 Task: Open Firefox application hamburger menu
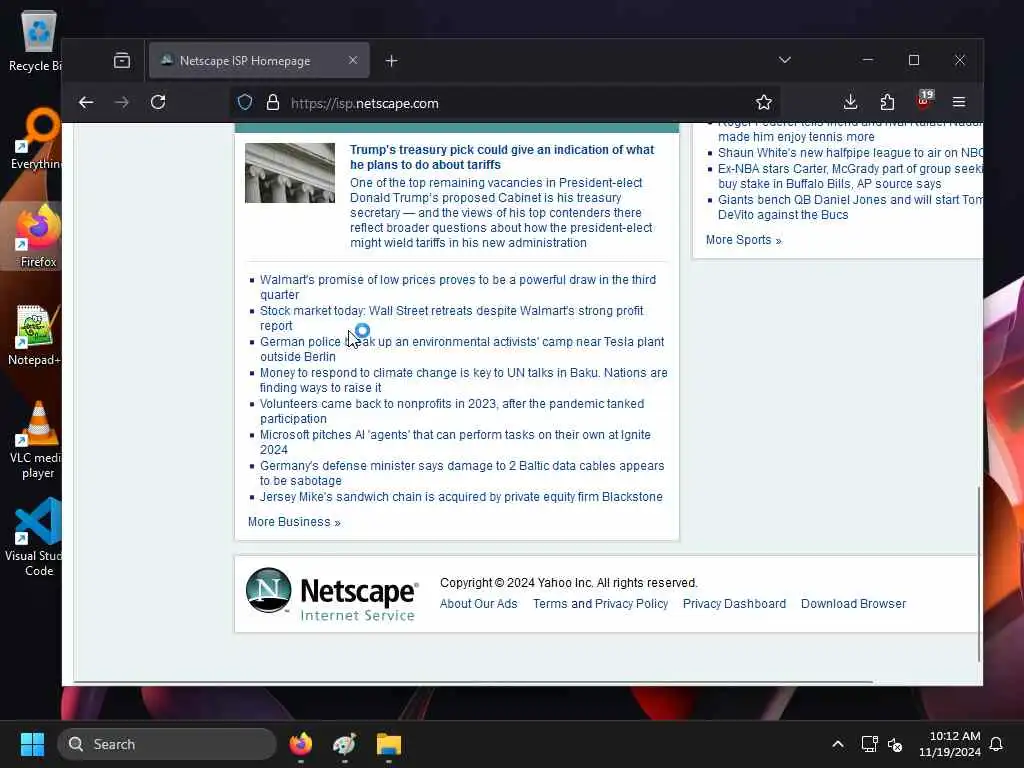(x=959, y=102)
